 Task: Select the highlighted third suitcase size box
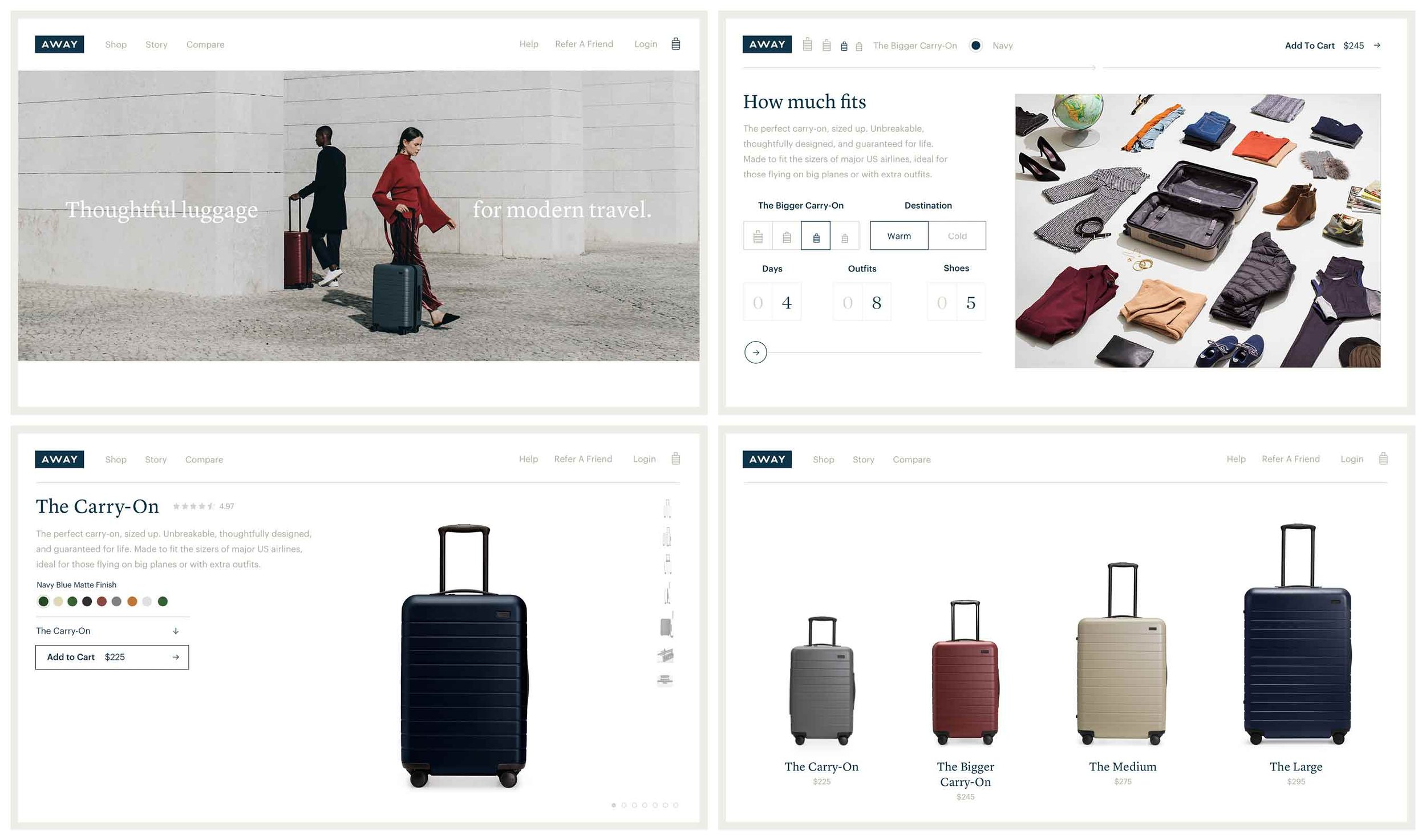point(816,236)
